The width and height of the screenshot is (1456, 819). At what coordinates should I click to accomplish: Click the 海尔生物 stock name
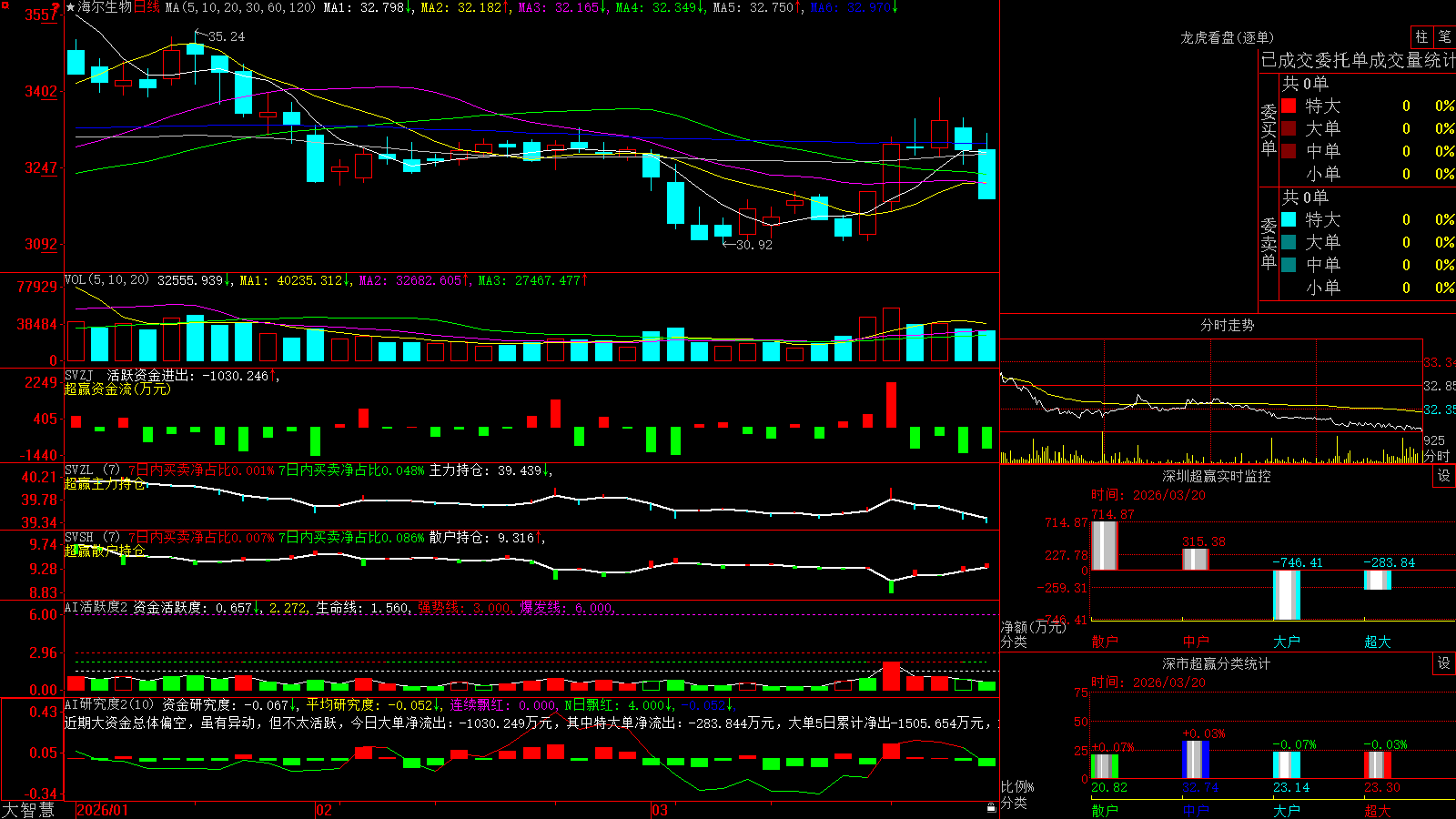105,7
